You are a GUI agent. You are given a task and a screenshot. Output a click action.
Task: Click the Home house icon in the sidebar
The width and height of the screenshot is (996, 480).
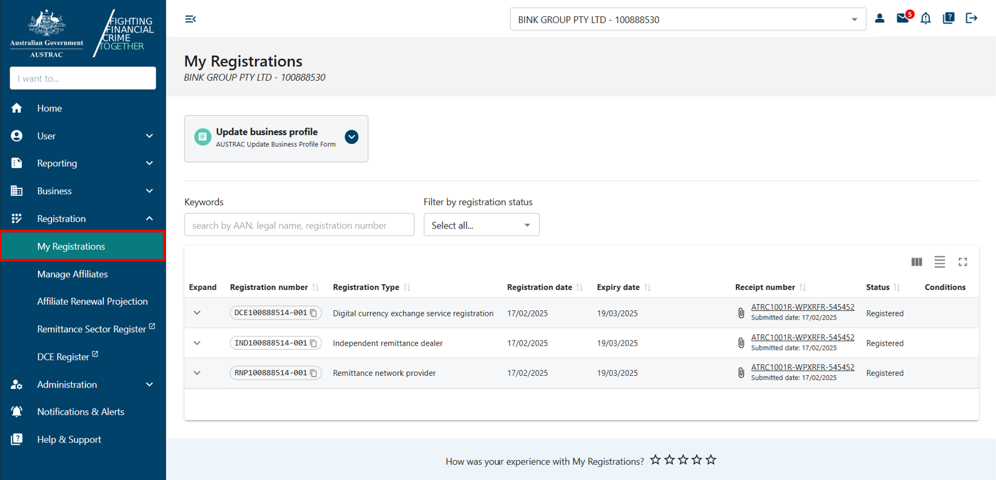[x=17, y=109]
